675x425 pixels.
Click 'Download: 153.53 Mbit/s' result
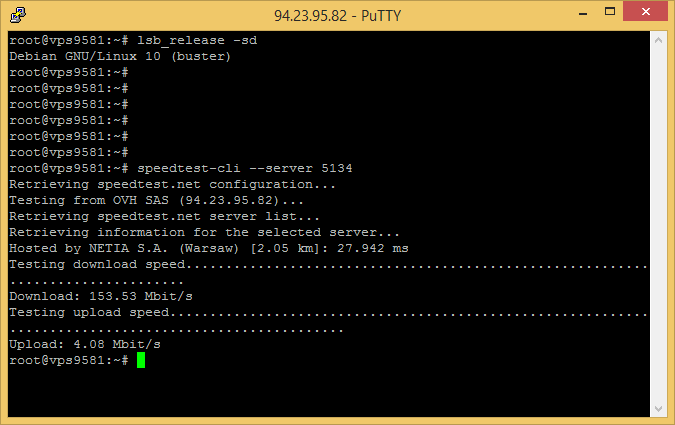[x=101, y=296]
